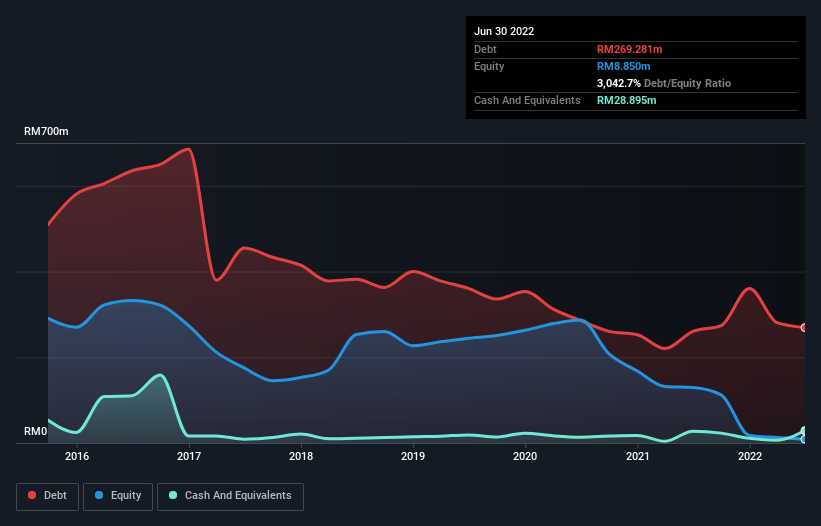The image size is (821, 526).
Task: Click the teal Cash And Equivalents legend dot
Action: (173, 495)
